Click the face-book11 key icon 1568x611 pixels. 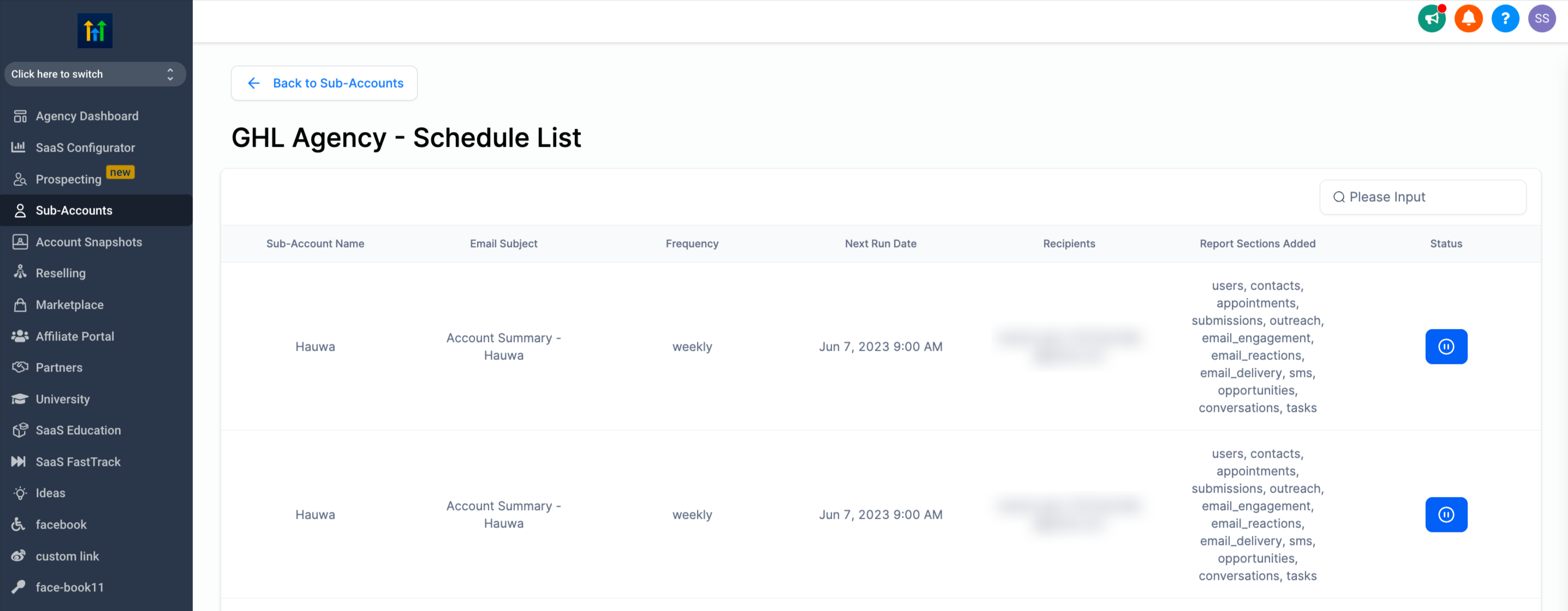click(x=18, y=587)
